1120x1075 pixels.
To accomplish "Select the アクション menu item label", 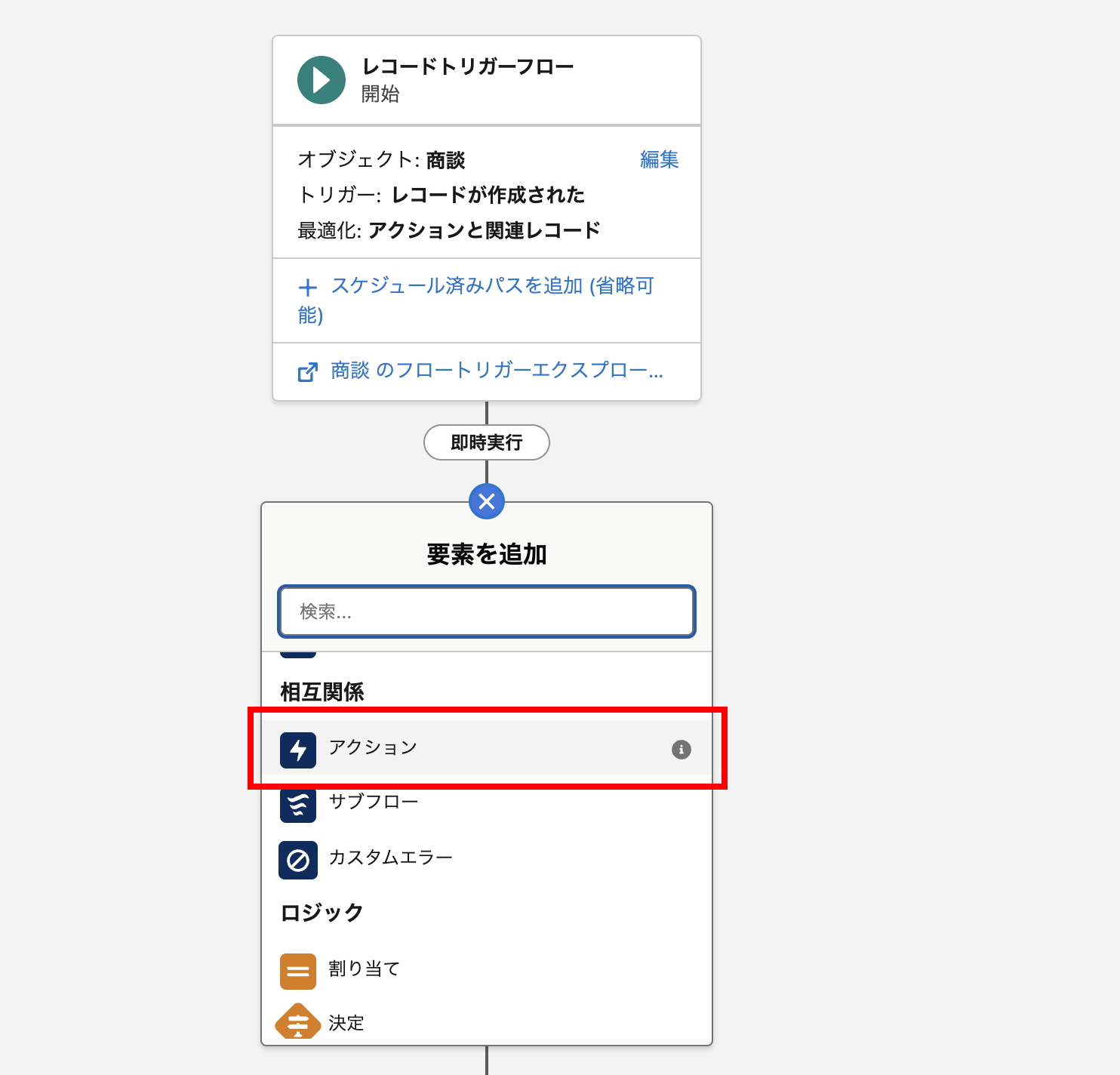I will pyautogui.click(x=373, y=747).
